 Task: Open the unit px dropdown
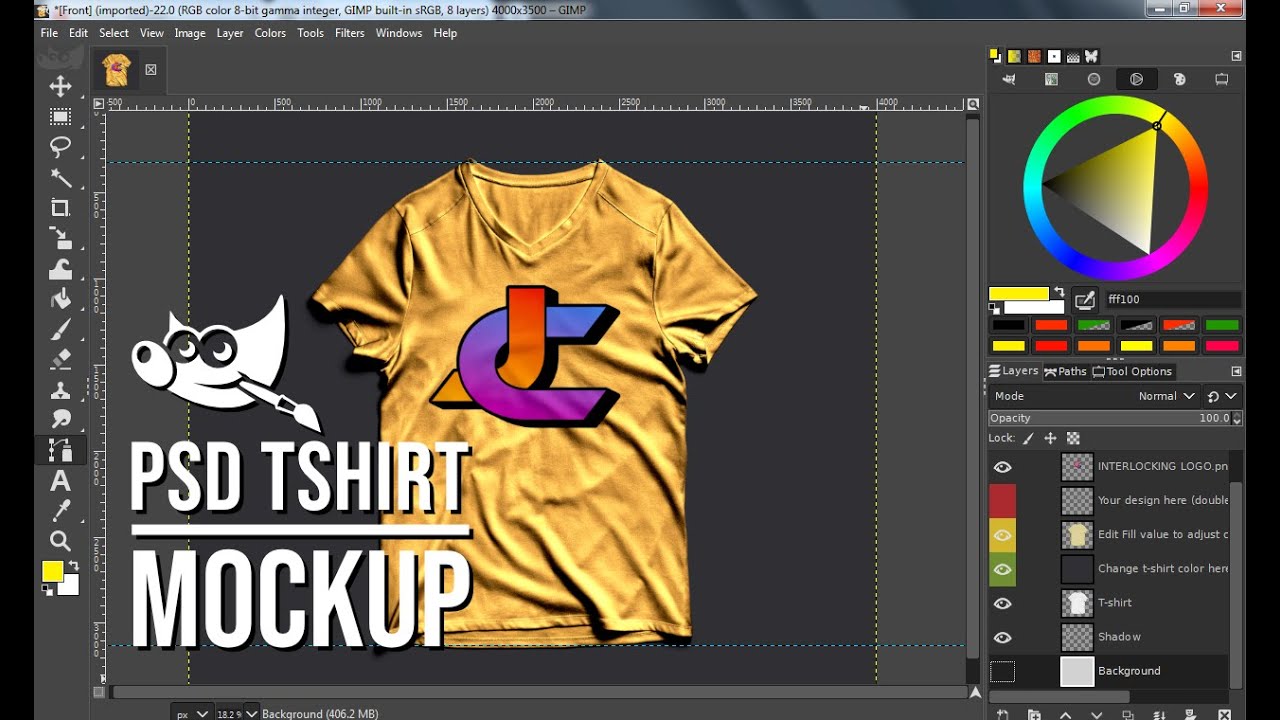tap(192, 713)
